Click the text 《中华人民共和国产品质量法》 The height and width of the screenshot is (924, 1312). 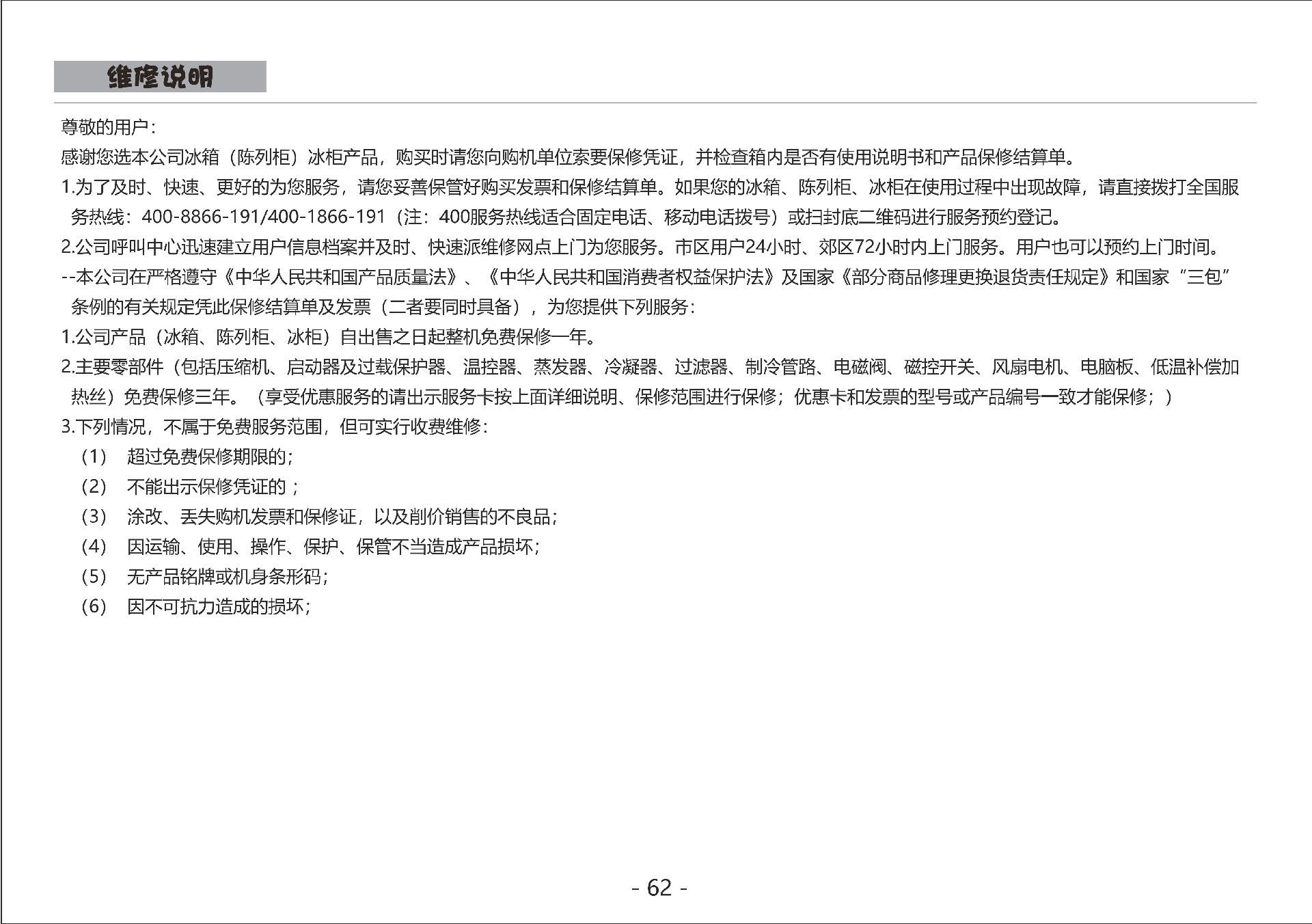click(x=340, y=277)
